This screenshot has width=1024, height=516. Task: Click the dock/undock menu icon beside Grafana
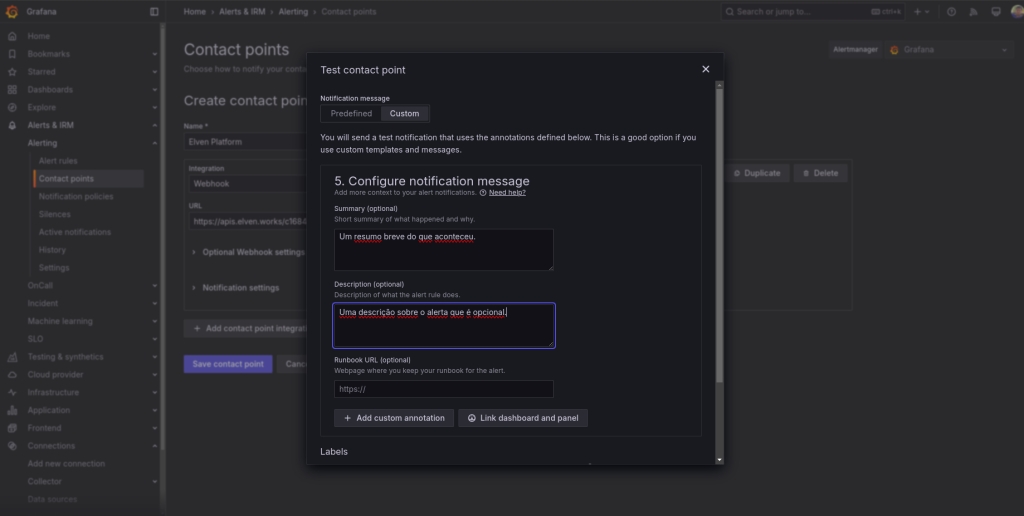(x=154, y=12)
